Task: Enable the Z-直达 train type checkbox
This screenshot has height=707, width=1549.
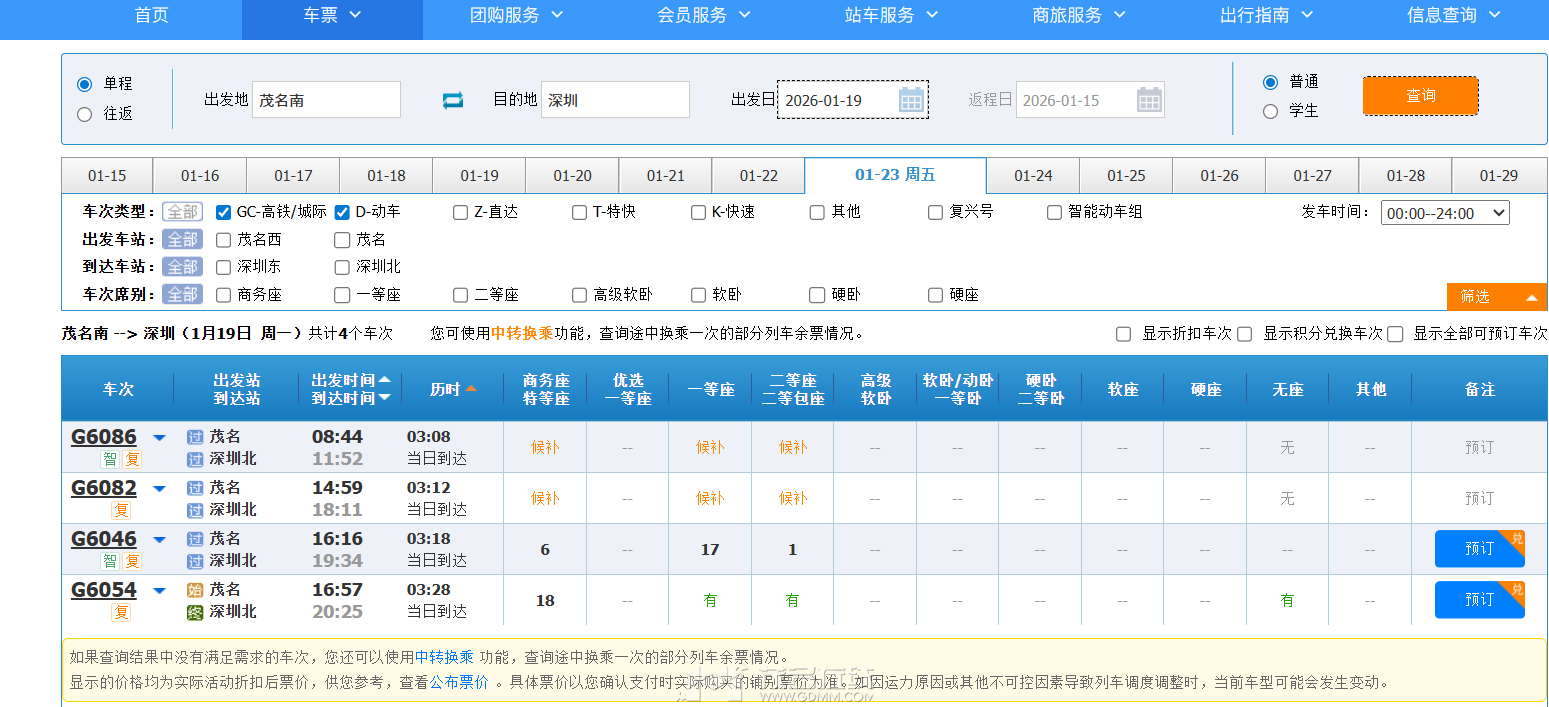Action: [x=460, y=211]
